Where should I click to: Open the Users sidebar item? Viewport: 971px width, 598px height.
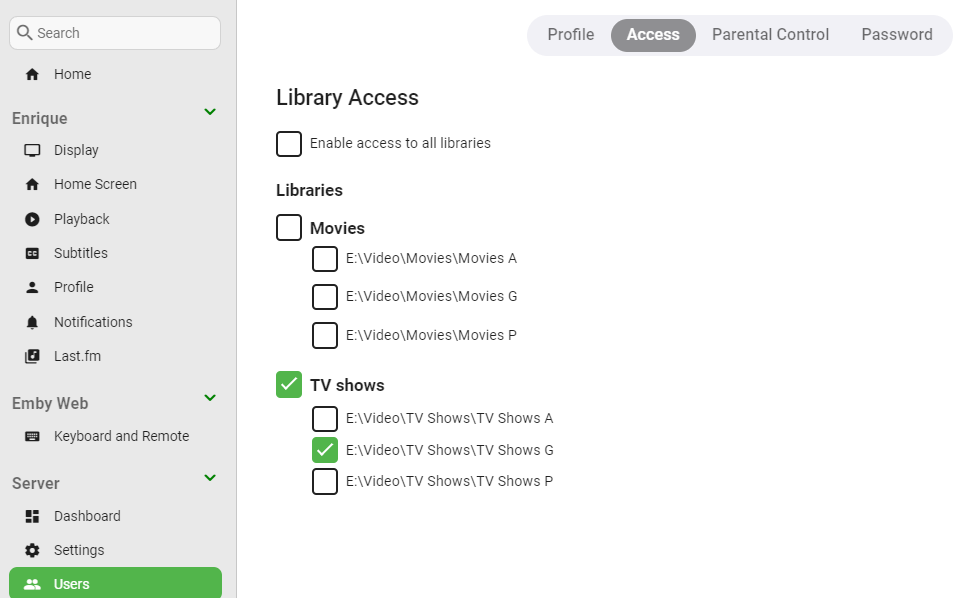click(115, 583)
